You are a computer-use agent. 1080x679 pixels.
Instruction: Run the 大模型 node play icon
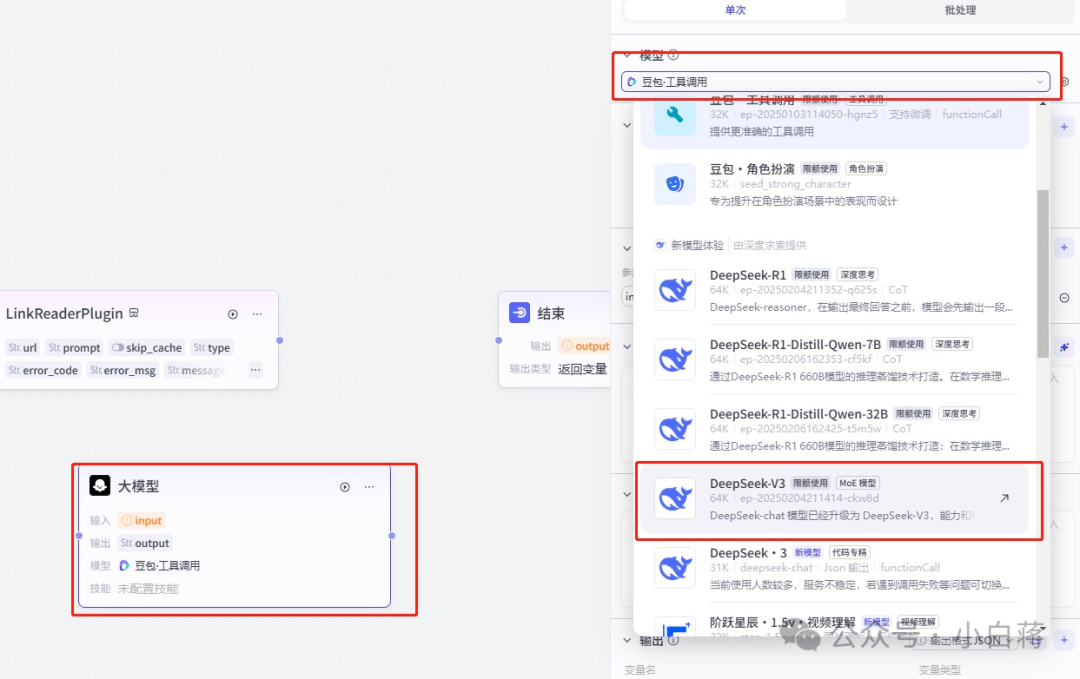click(x=345, y=487)
